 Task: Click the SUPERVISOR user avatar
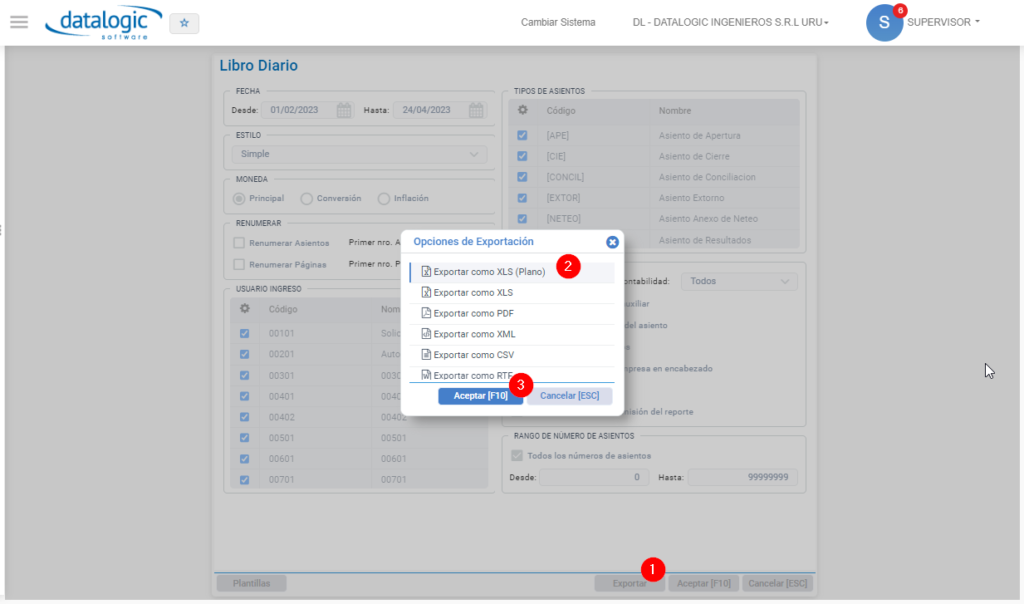point(884,23)
